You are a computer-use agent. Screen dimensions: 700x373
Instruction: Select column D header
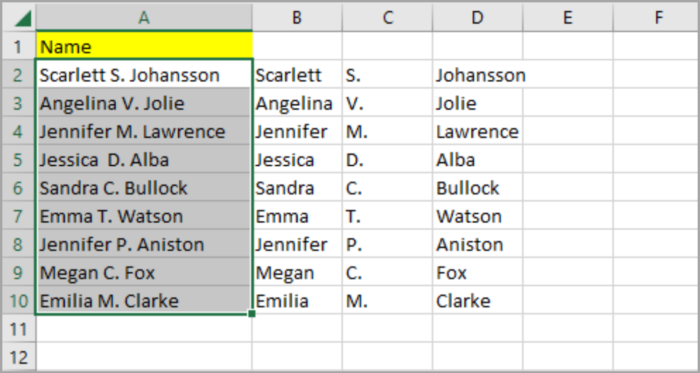(x=477, y=17)
